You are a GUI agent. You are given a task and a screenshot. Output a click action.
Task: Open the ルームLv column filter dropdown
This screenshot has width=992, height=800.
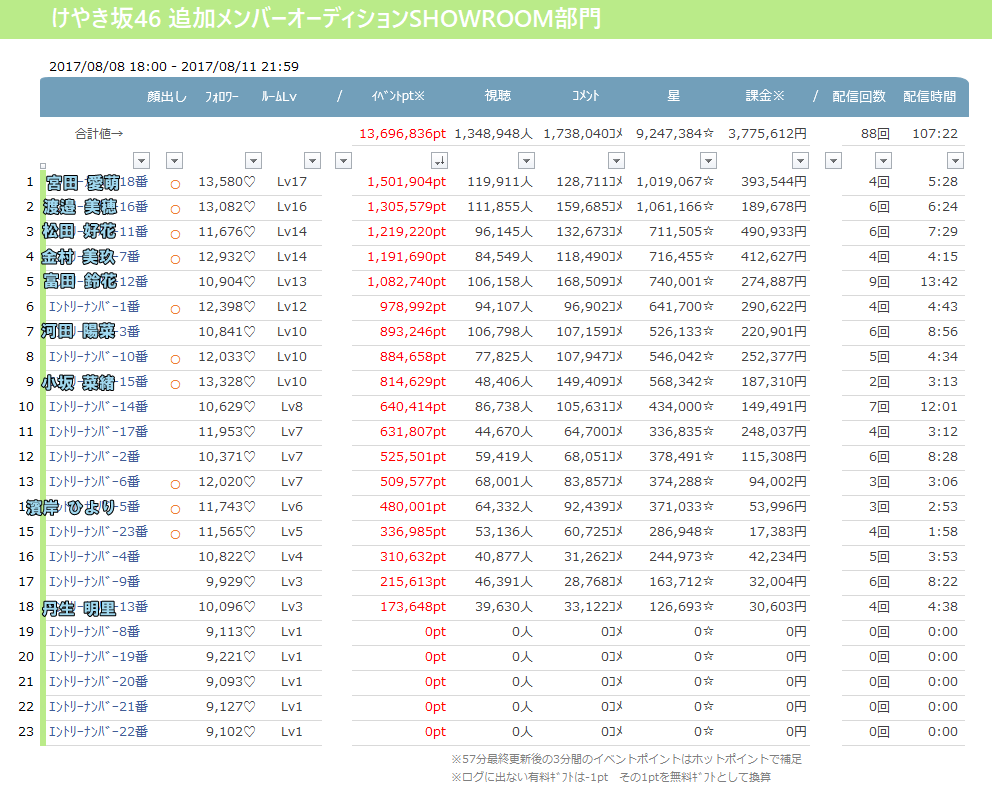(x=313, y=161)
